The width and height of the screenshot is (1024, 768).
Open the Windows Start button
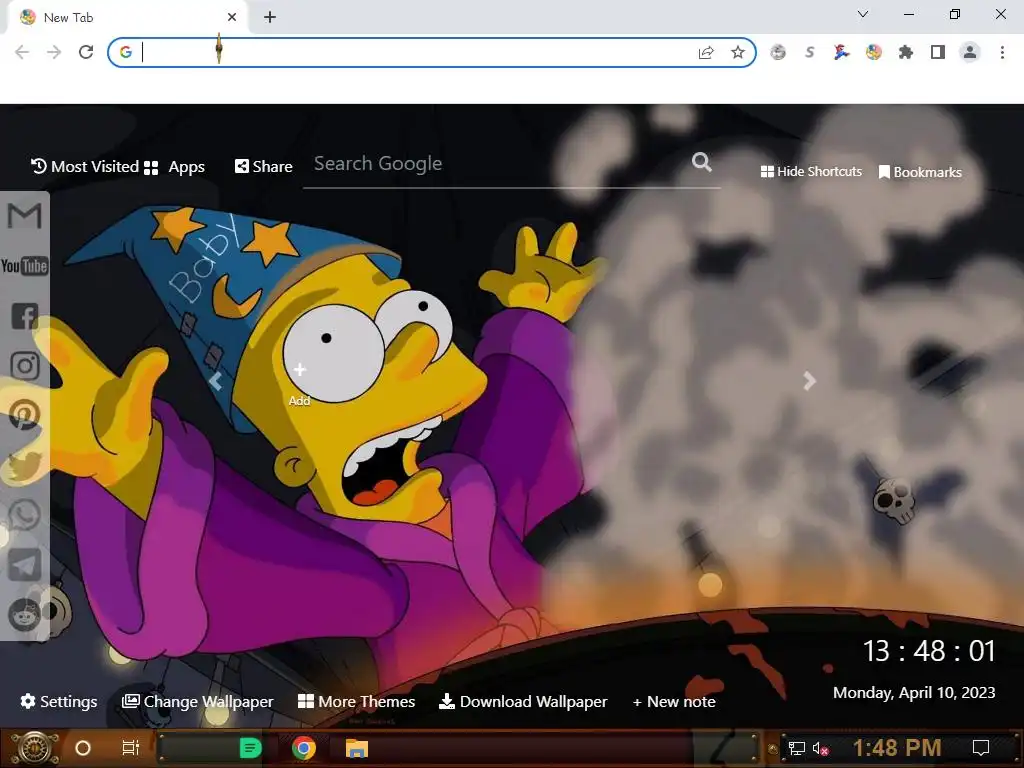(x=35, y=748)
